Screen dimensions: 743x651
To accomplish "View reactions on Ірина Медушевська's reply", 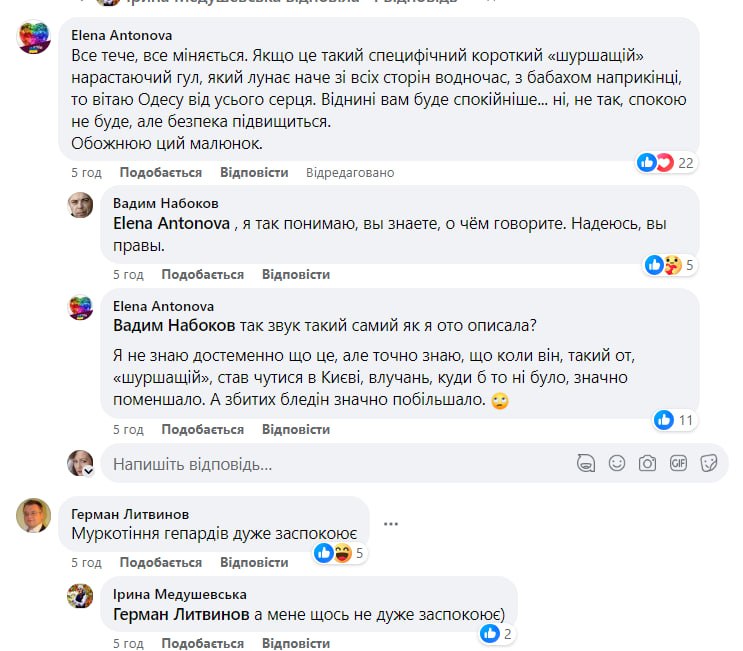I will coord(496,633).
